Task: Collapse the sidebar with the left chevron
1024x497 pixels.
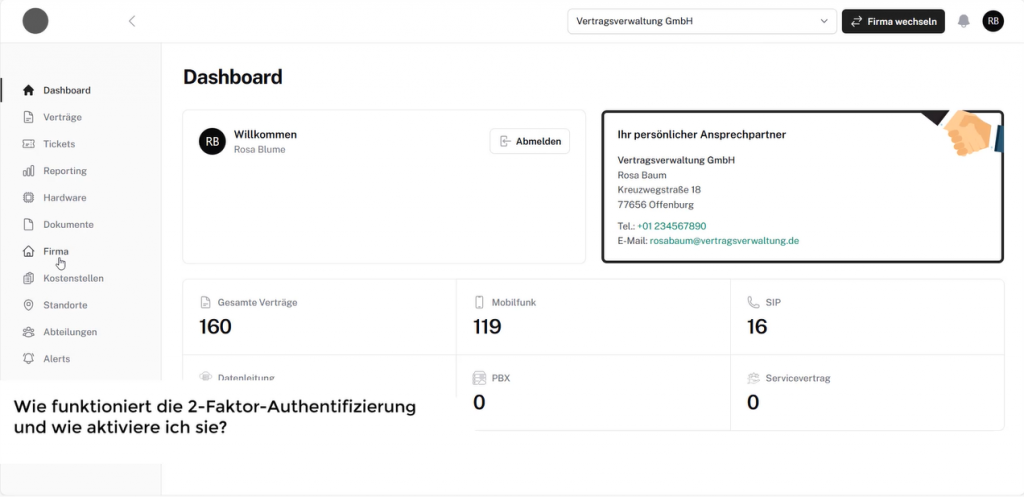Action: click(132, 21)
